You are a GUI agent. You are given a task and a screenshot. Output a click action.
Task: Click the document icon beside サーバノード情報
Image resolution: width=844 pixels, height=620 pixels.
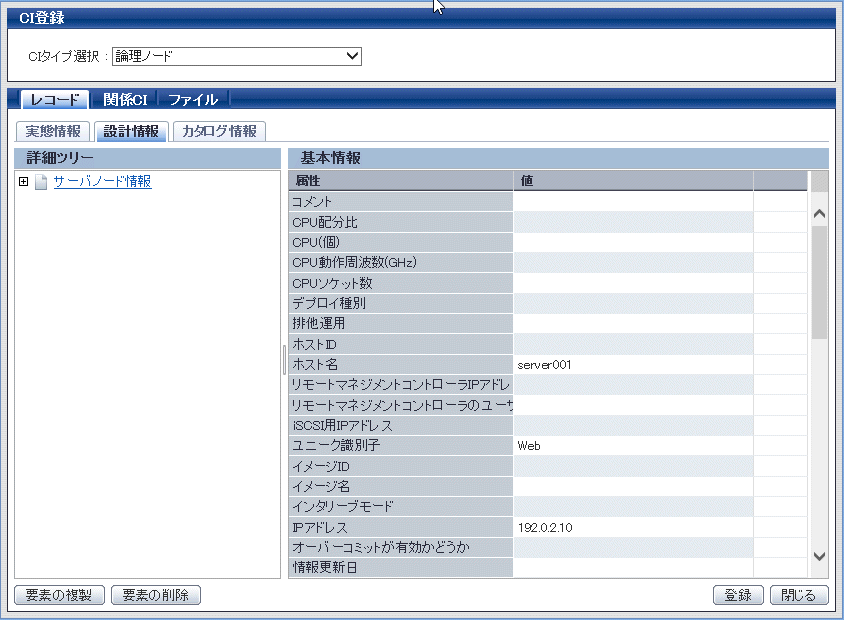tap(41, 182)
